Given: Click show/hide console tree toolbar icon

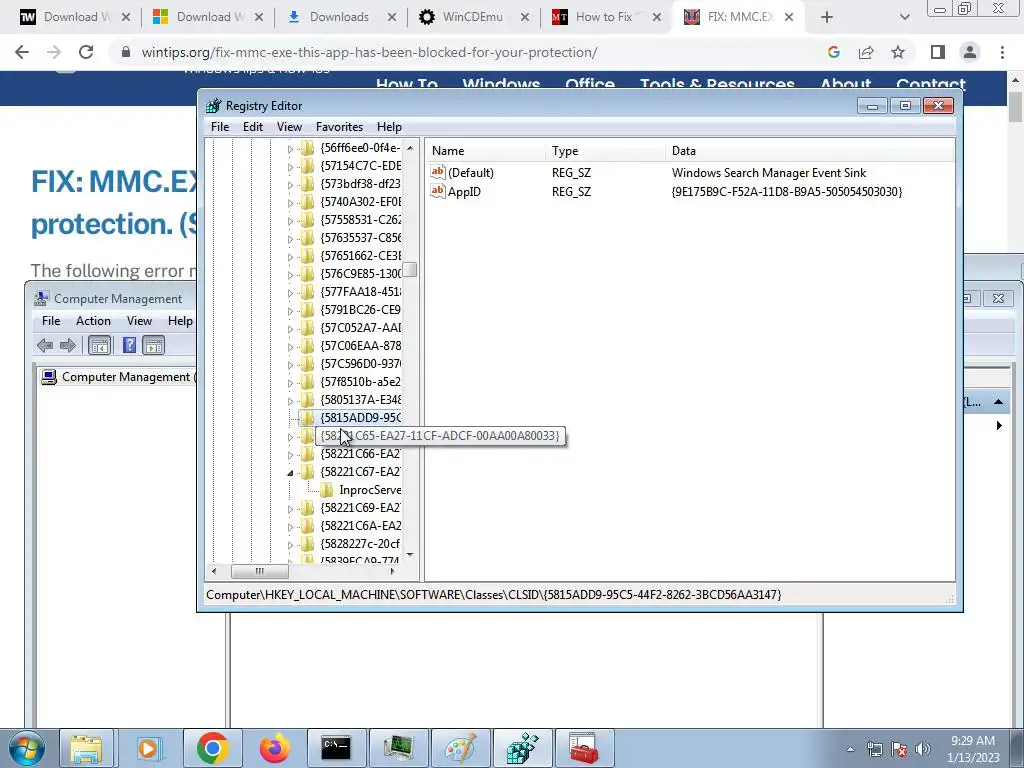Looking at the screenshot, I should click(99, 345).
